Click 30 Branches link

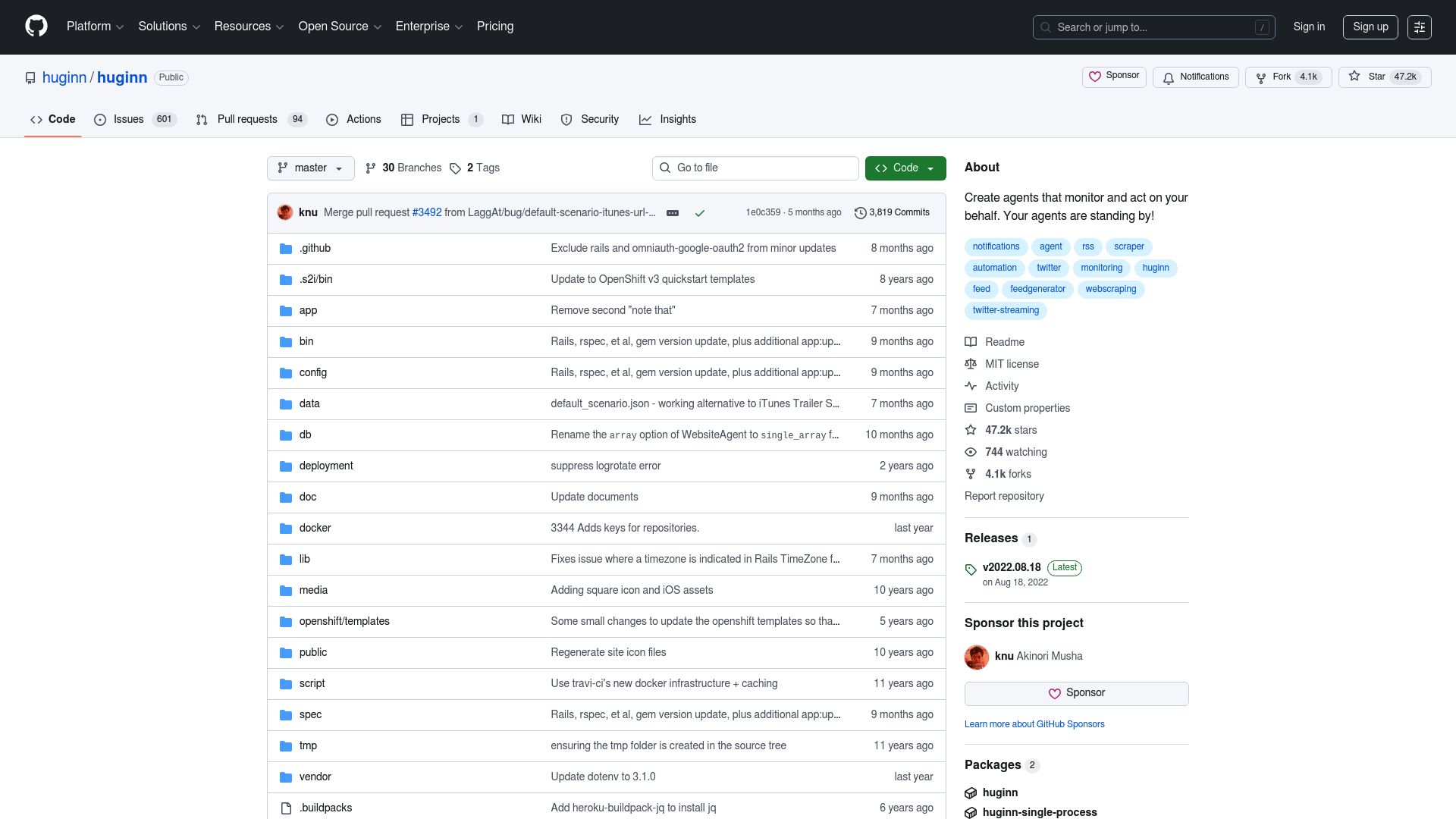tap(403, 168)
